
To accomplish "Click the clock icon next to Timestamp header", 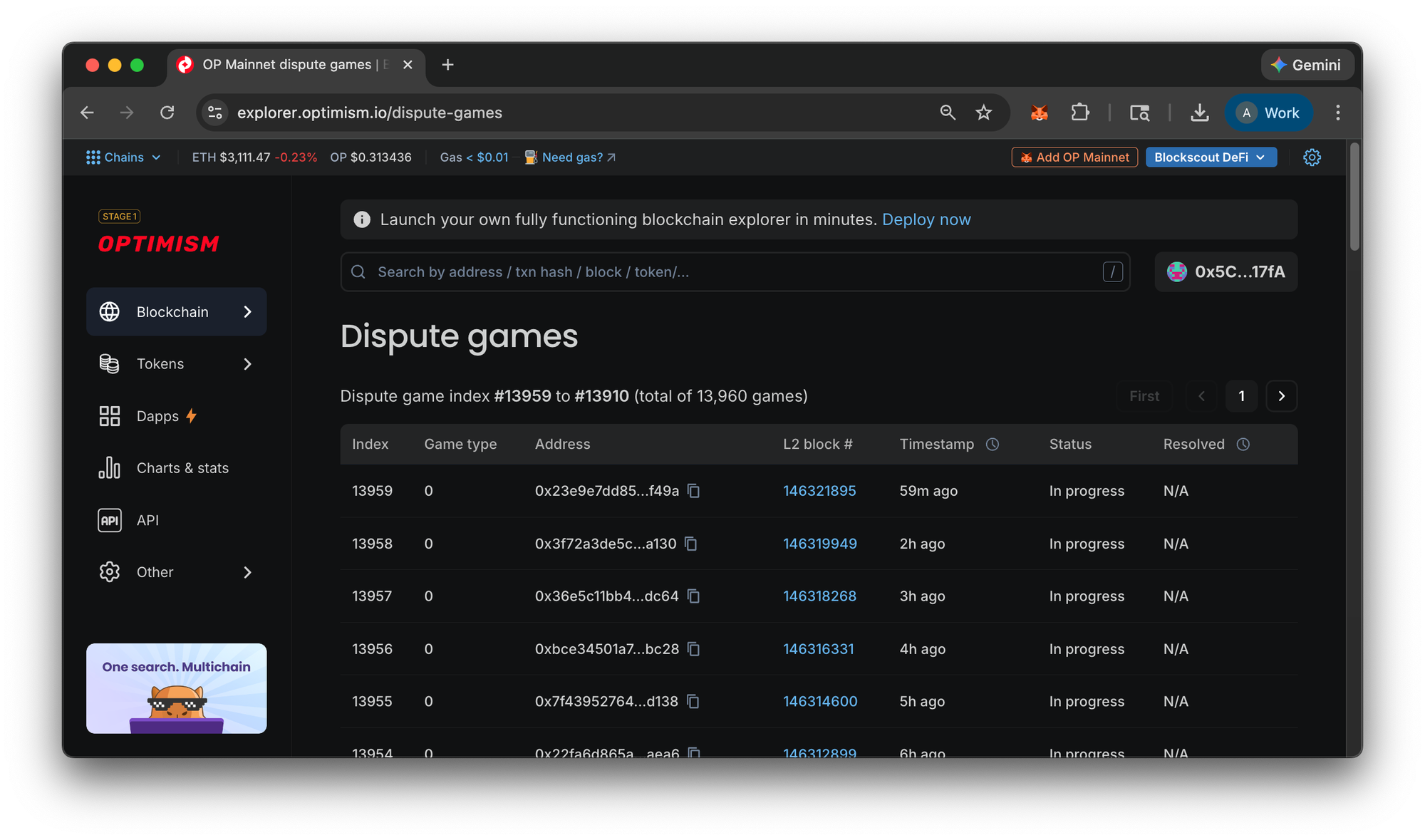I will tap(993, 444).
